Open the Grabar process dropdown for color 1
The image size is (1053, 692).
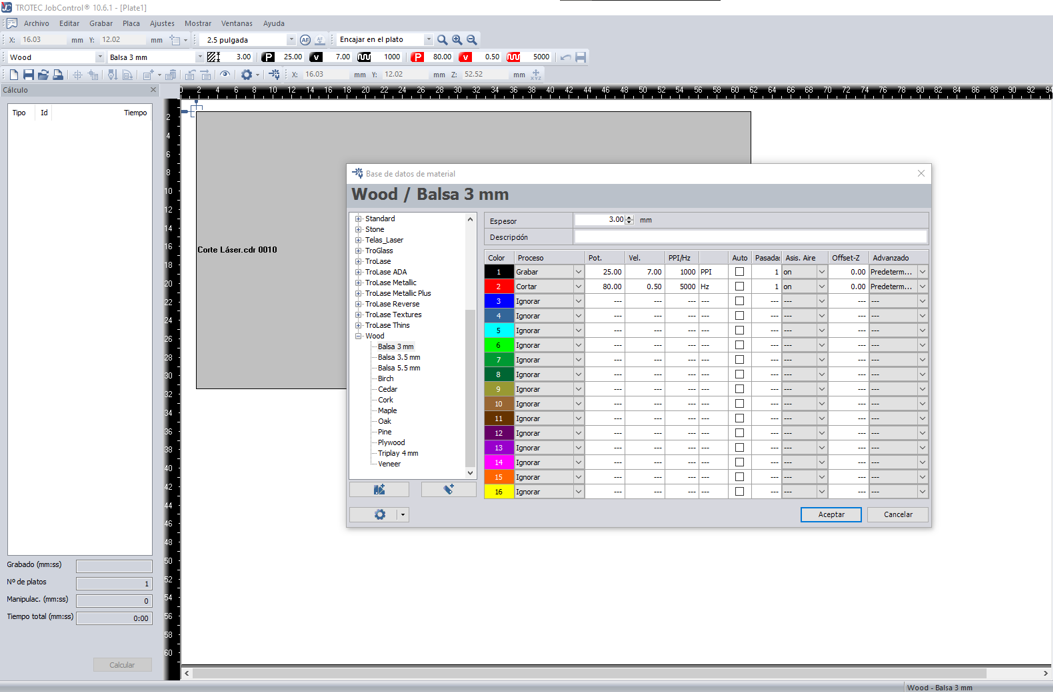pyautogui.click(x=578, y=272)
